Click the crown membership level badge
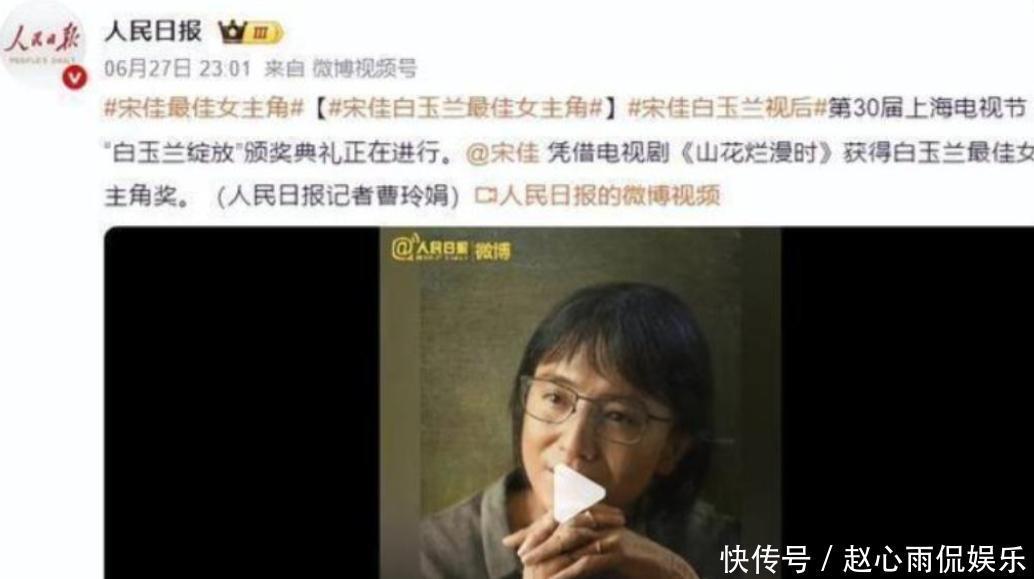The height and width of the screenshot is (579, 1034). click(251, 32)
